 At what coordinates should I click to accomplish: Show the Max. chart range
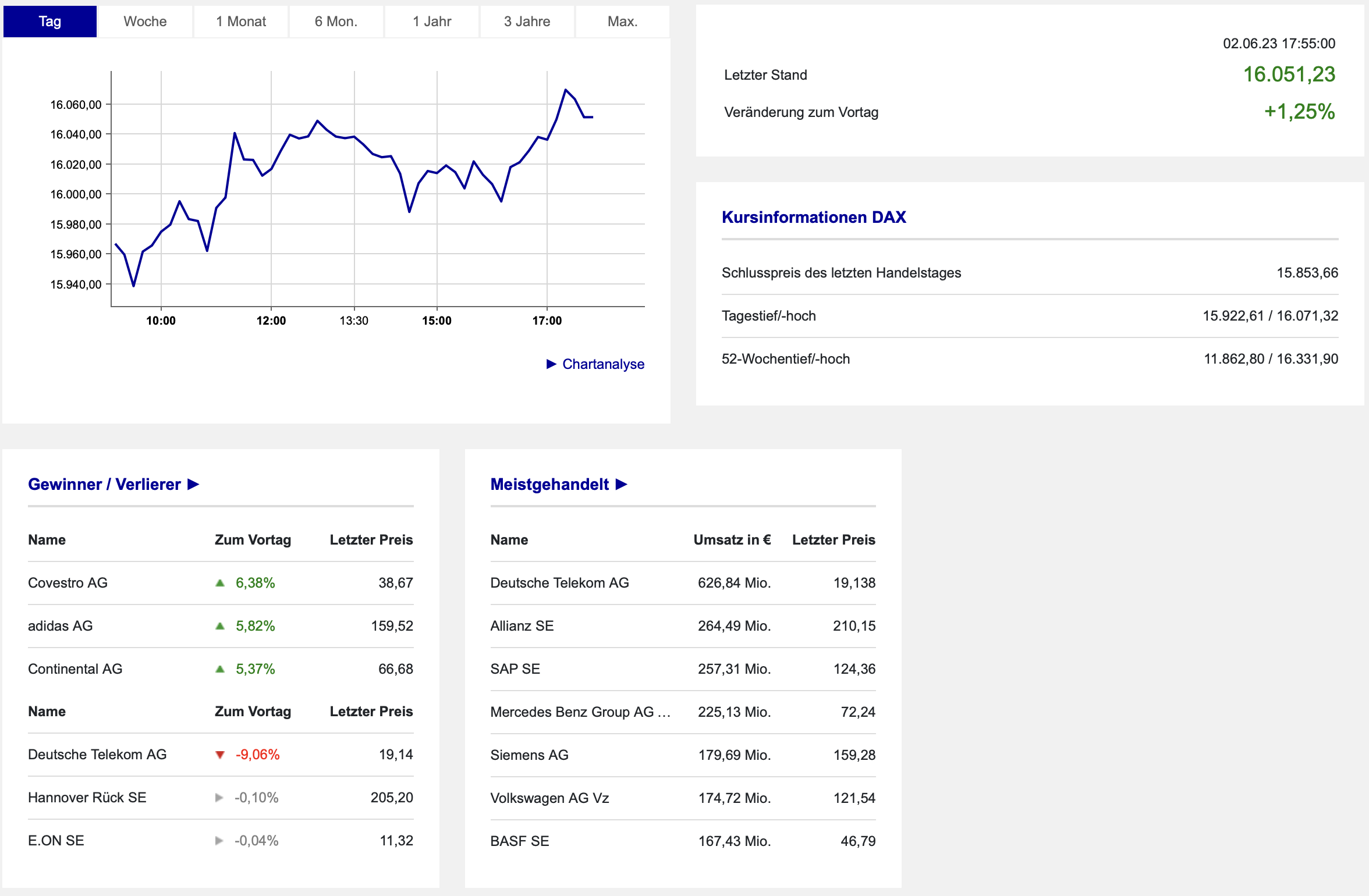(x=623, y=22)
